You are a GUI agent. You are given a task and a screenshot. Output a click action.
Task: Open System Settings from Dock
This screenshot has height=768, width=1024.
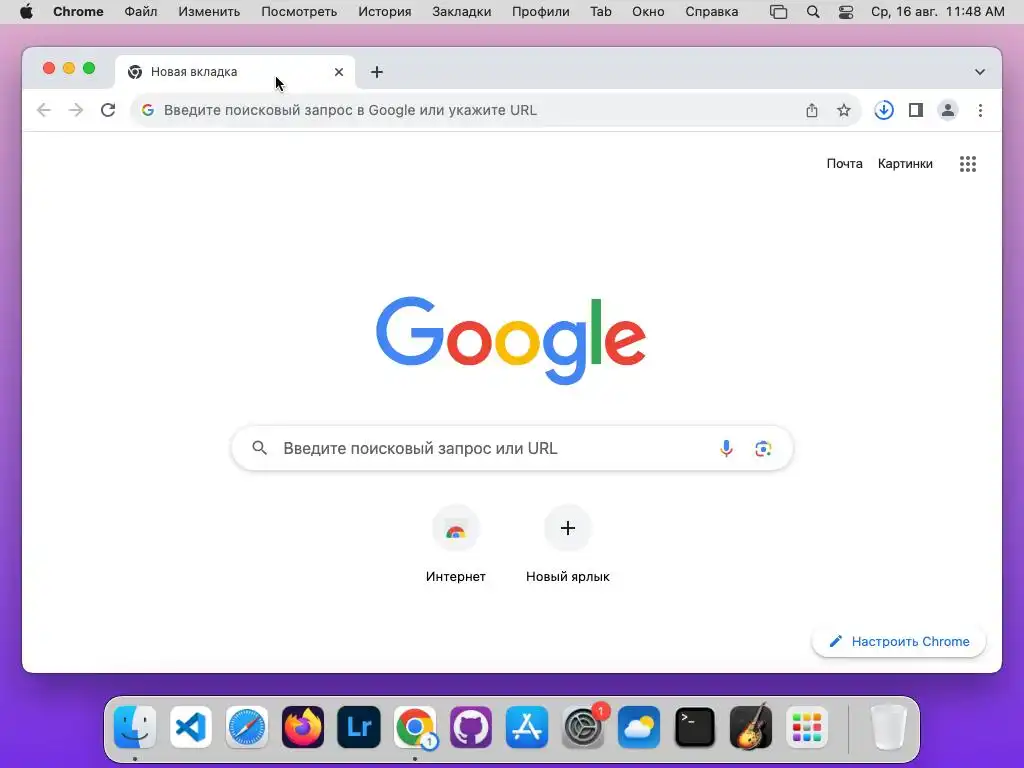[583, 727]
